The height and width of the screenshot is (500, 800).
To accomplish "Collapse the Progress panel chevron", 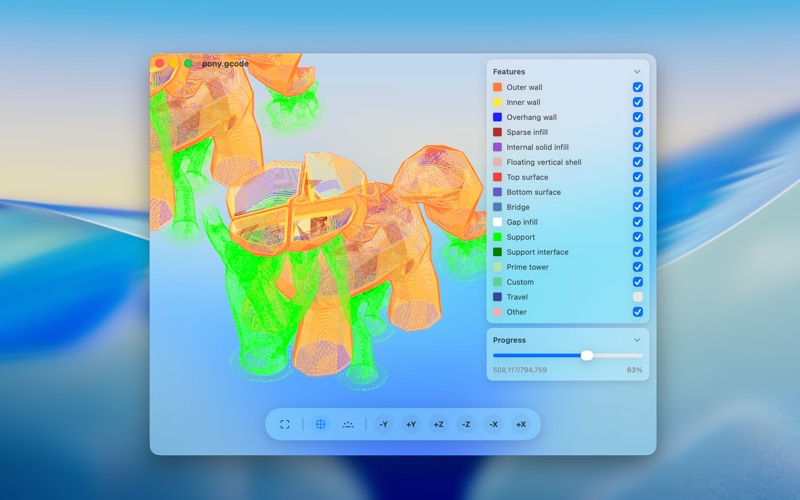I will 637,340.
